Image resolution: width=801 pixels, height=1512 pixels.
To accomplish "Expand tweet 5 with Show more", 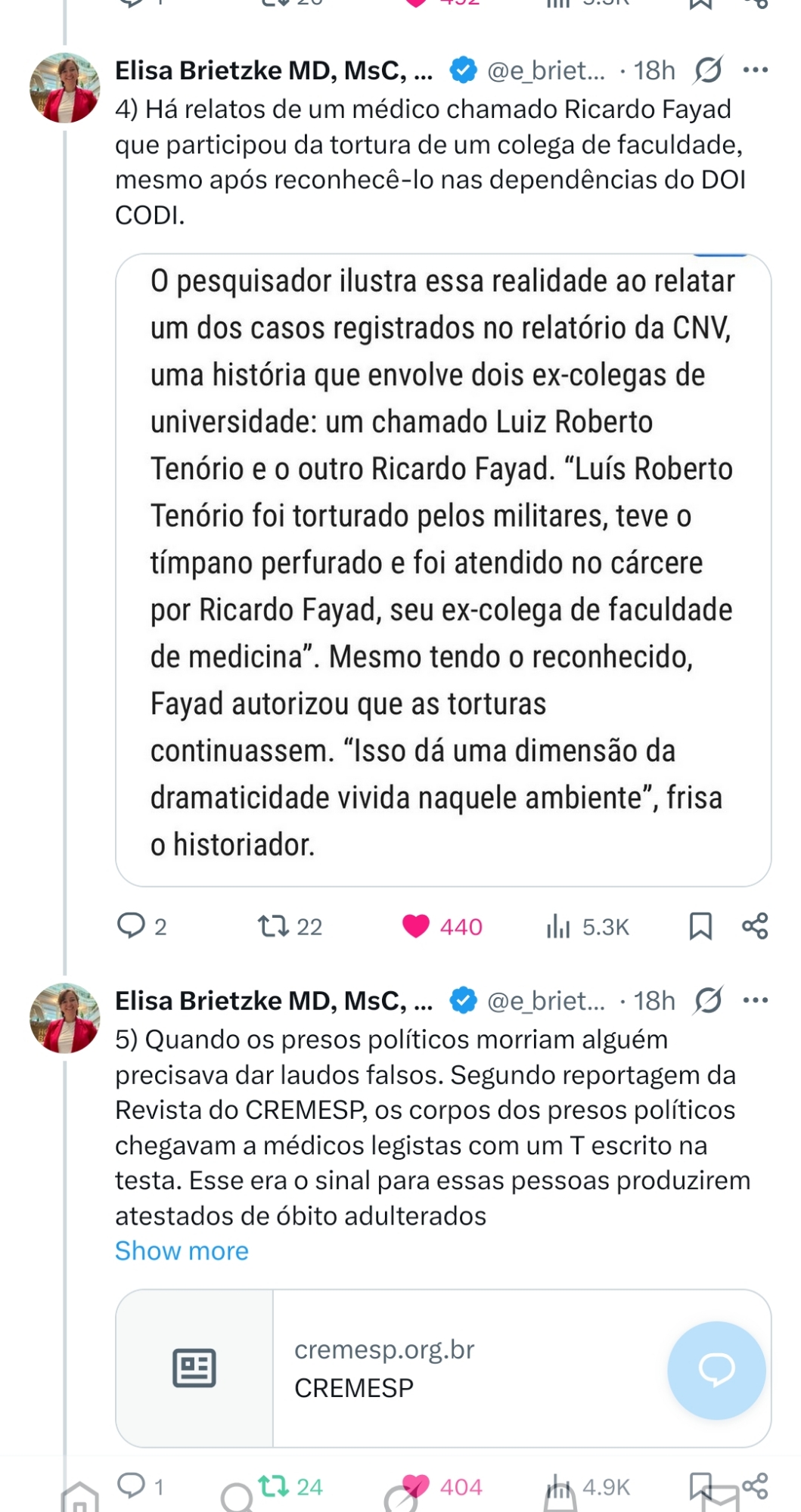I will tap(182, 1250).
